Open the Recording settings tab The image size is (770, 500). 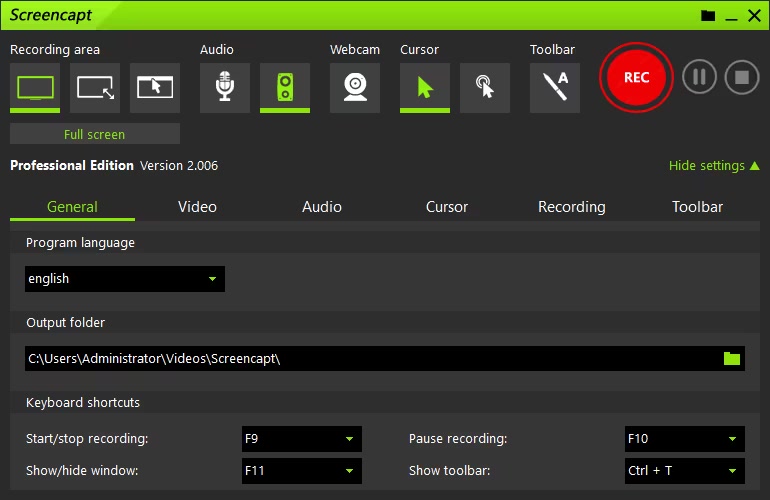click(571, 207)
